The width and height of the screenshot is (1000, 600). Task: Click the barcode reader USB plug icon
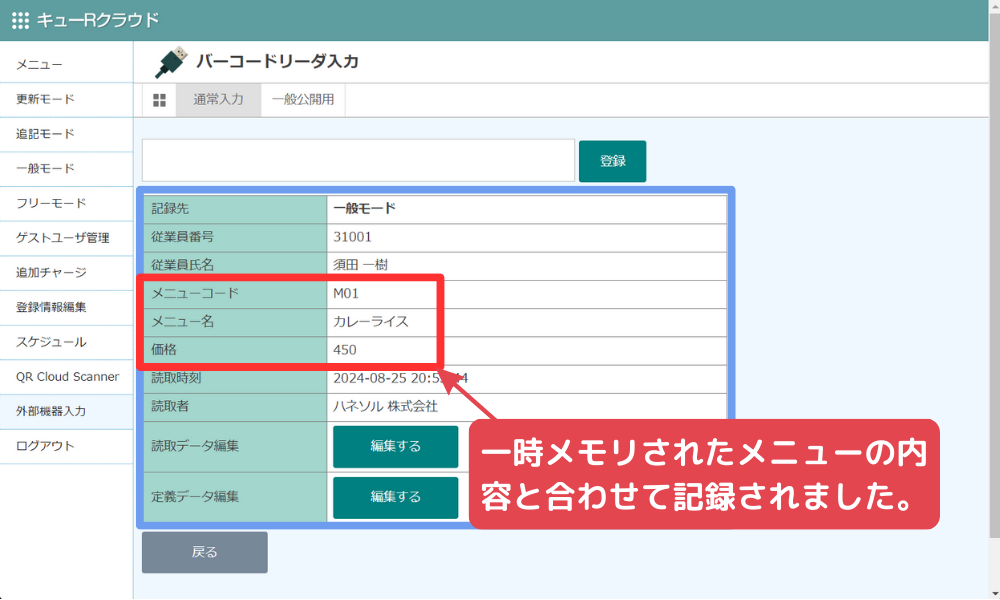click(x=171, y=62)
